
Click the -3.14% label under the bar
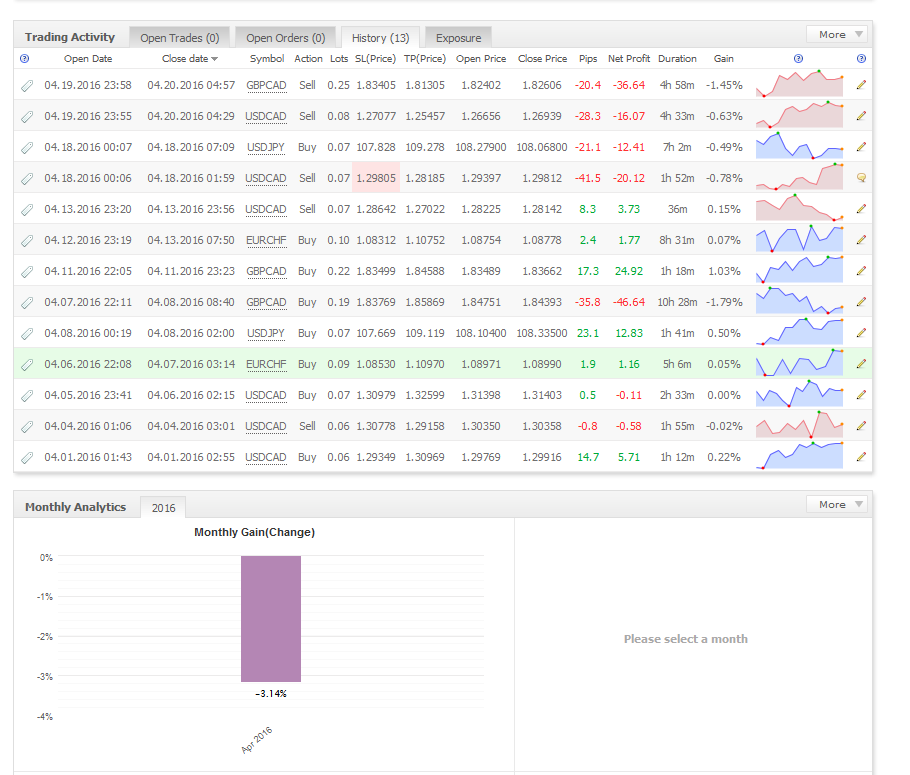(x=271, y=694)
